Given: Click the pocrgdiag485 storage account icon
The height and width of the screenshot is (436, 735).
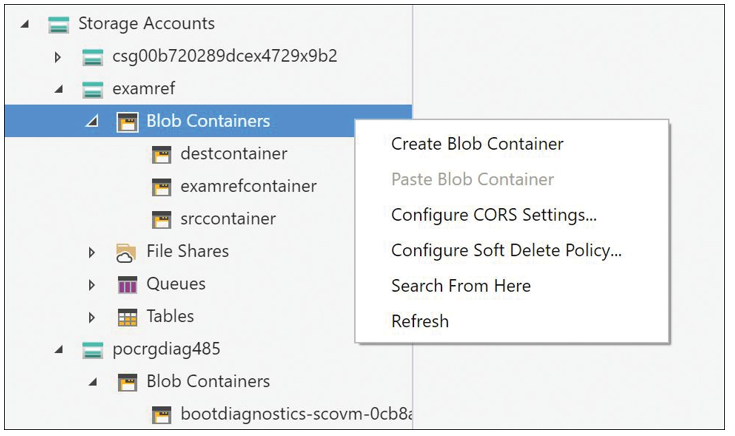Looking at the screenshot, I should click(x=92, y=350).
